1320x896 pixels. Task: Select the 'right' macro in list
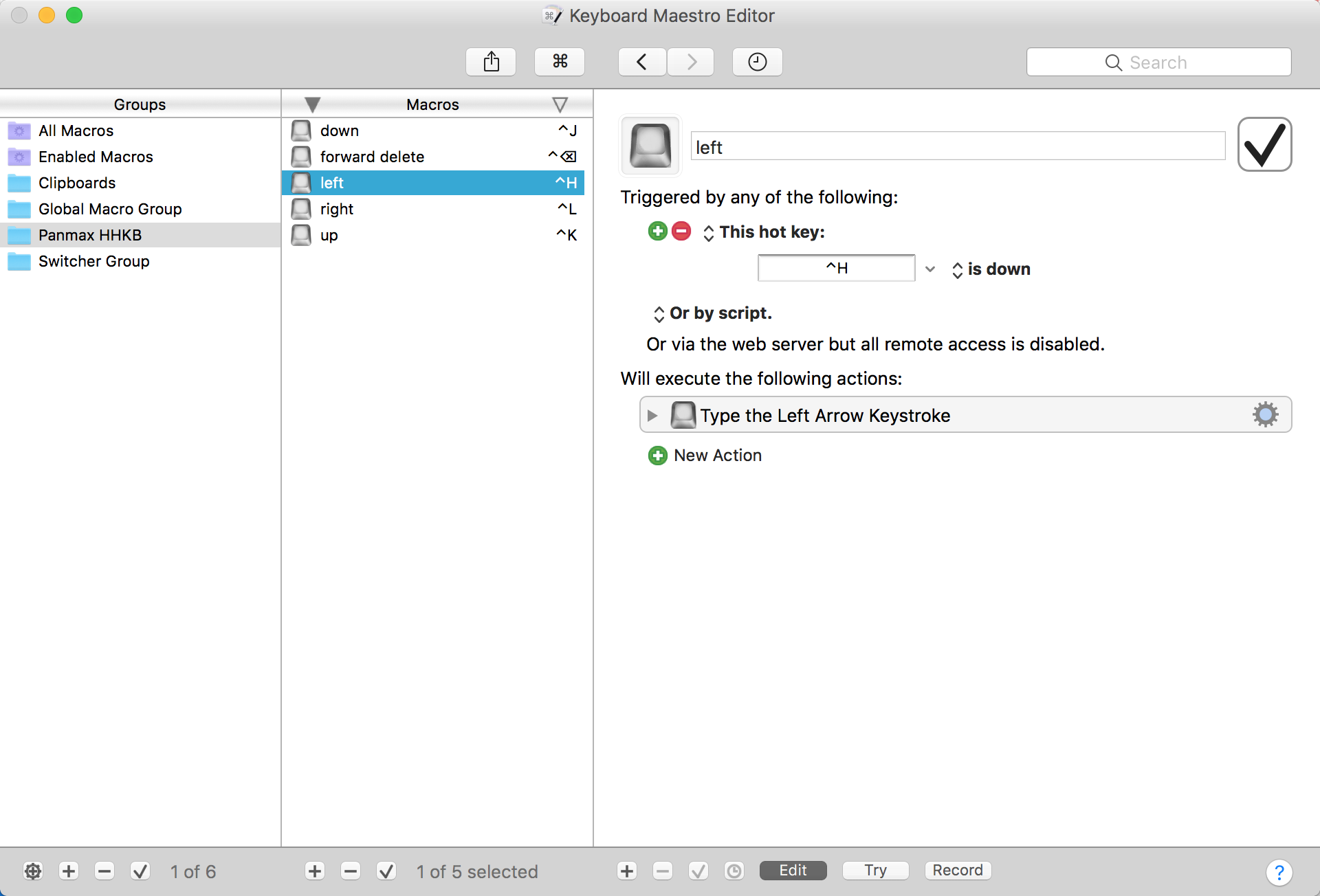point(337,209)
